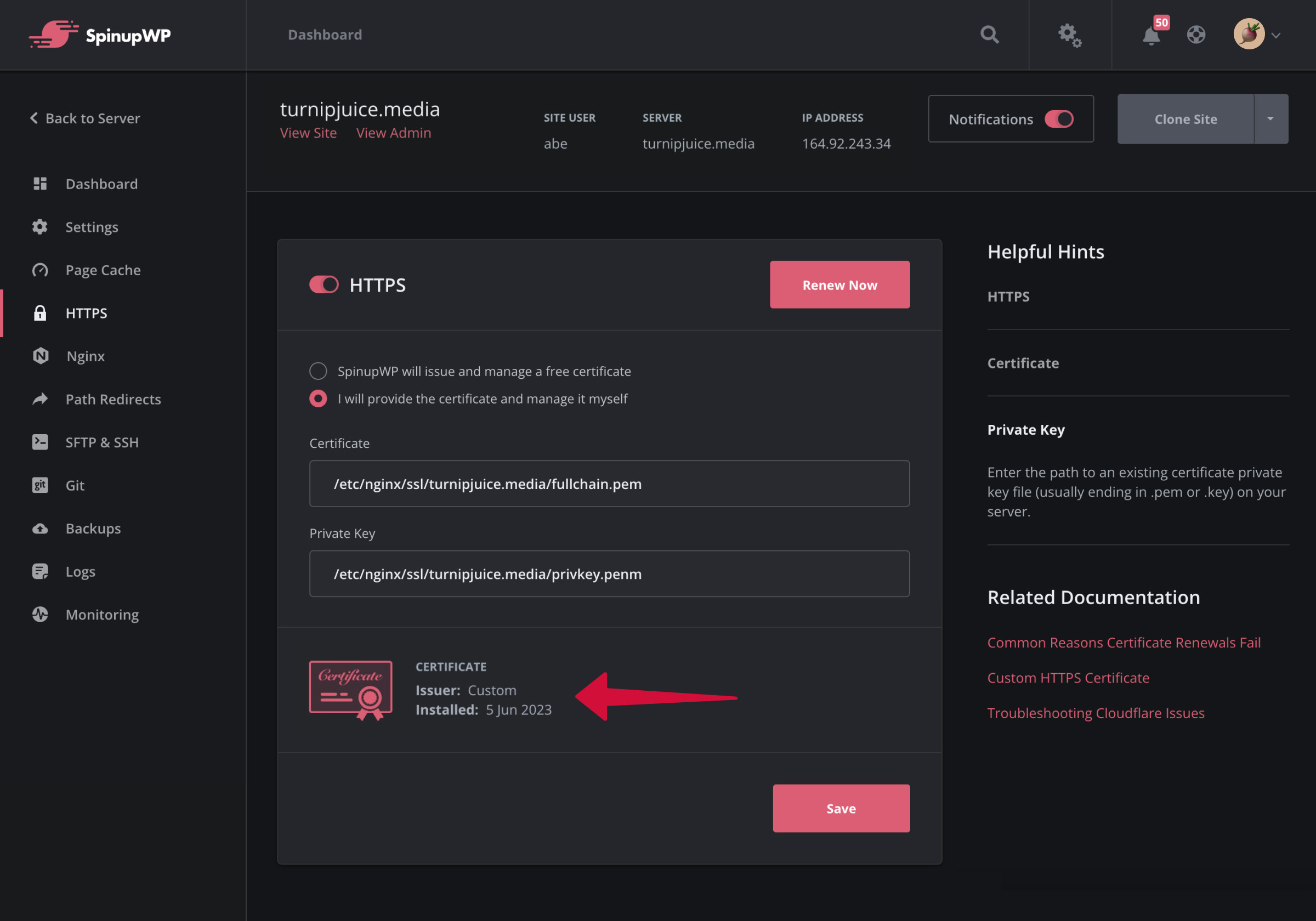Click the Save button
The width and height of the screenshot is (1316, 921).
tap(841, 808)
